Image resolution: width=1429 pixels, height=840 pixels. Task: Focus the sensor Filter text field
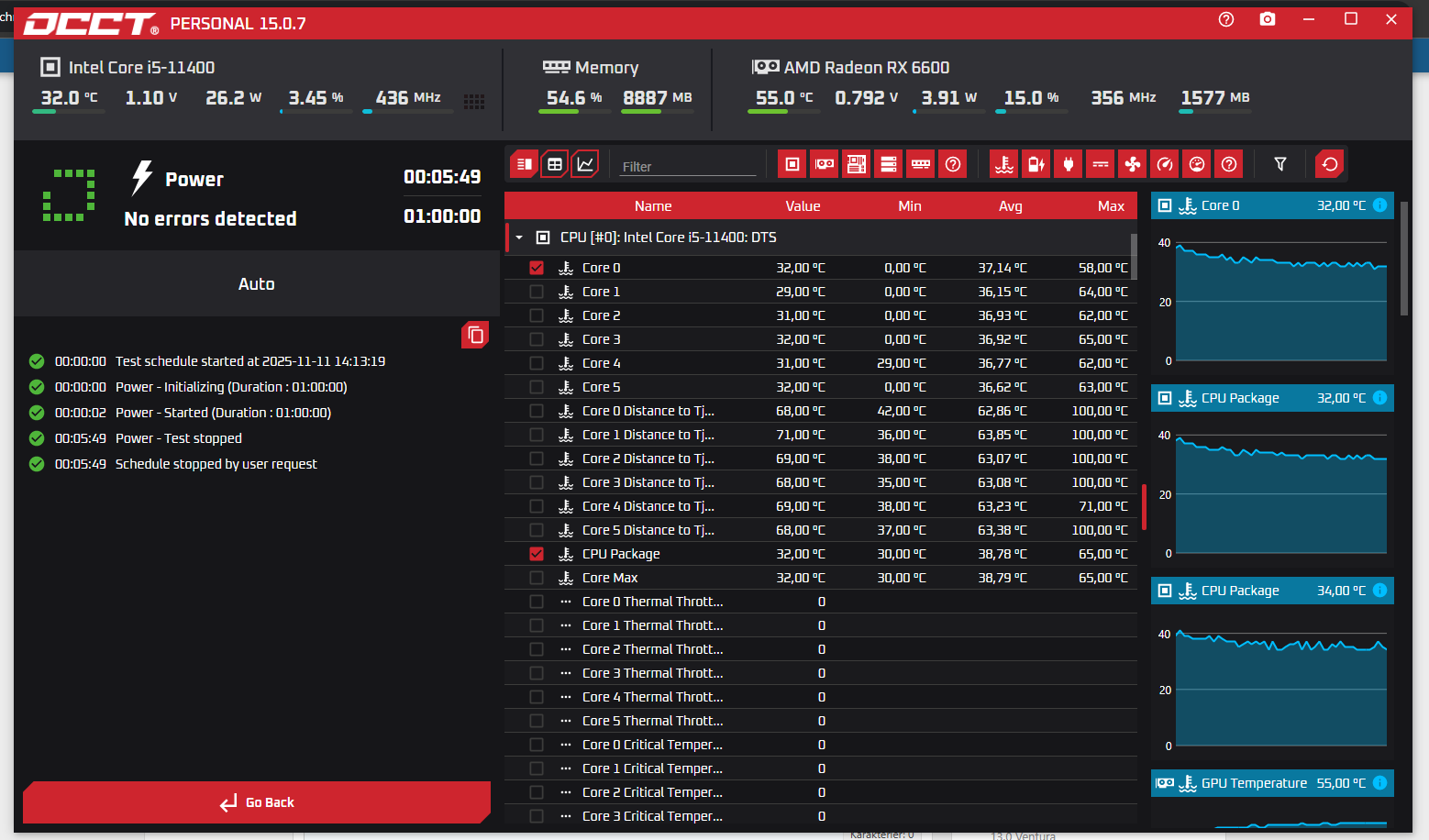click(688, 166)
